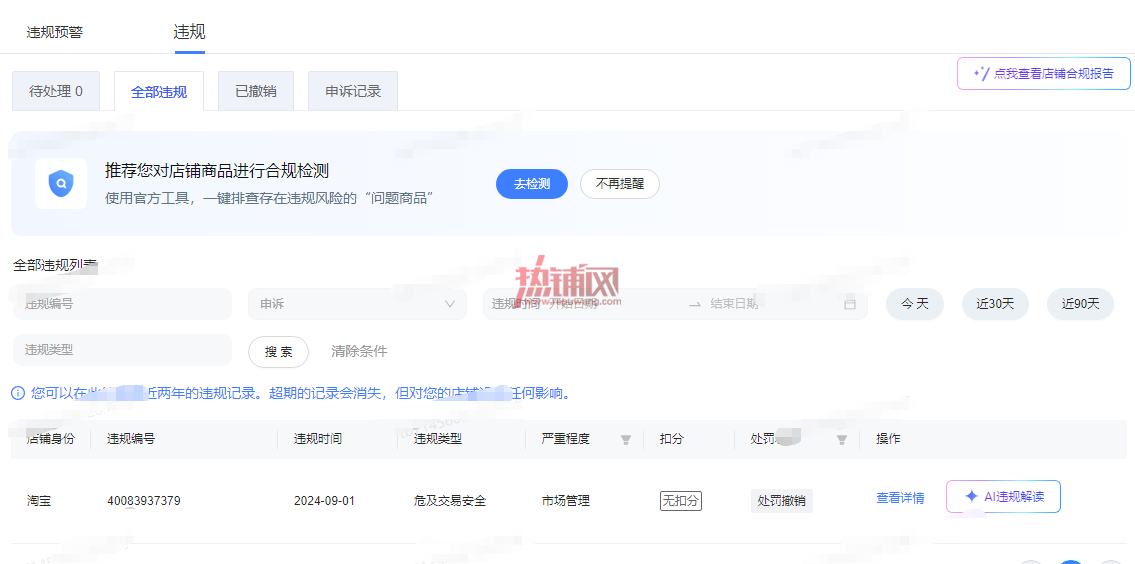This screenshot has width=1135, height=564.
Task: Switch to the 违规预警 tab
Action: tap(54, 33)
